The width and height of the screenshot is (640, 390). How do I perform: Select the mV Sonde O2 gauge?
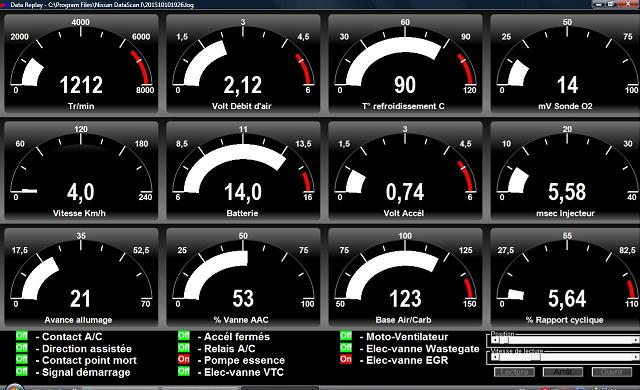tap(565, 64)
